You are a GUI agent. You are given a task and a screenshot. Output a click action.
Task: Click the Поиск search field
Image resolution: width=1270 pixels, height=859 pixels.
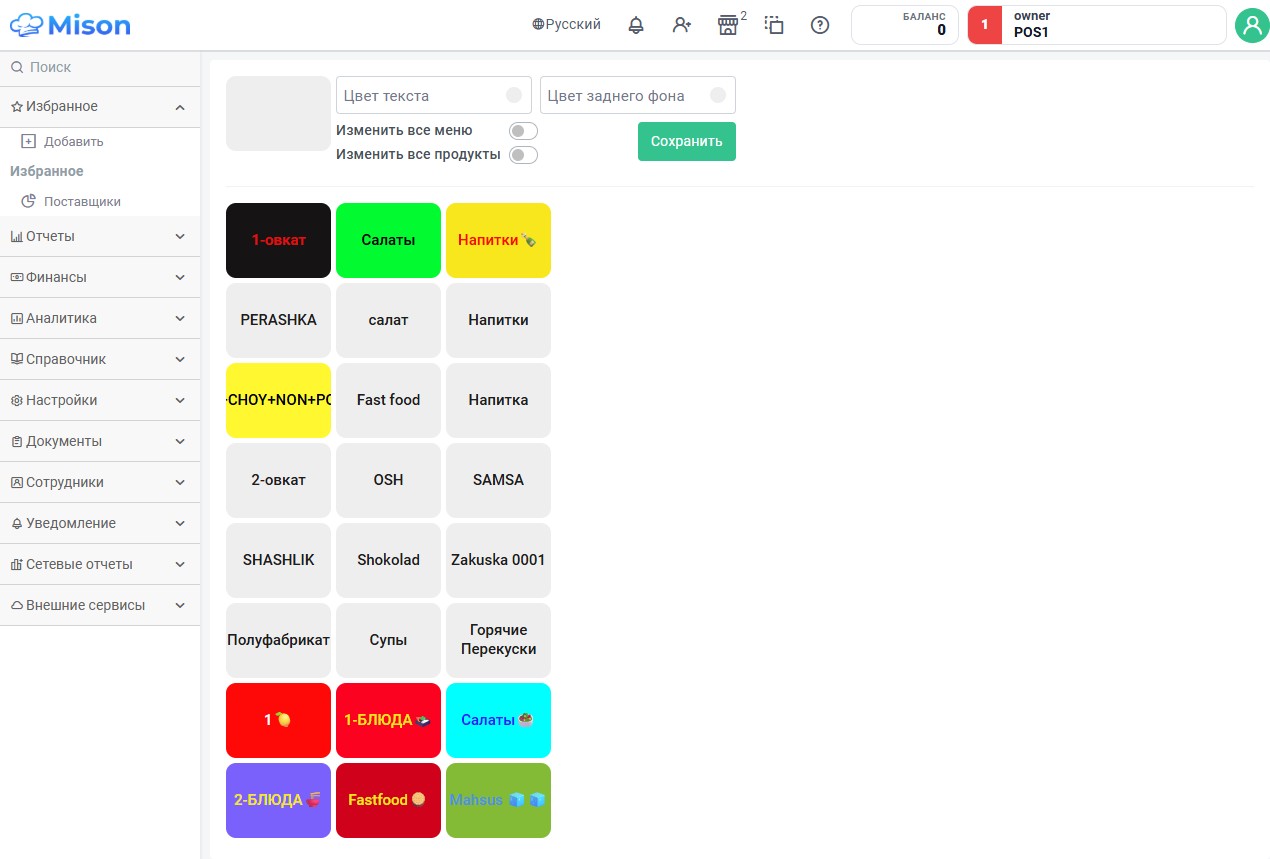point(100,67)
